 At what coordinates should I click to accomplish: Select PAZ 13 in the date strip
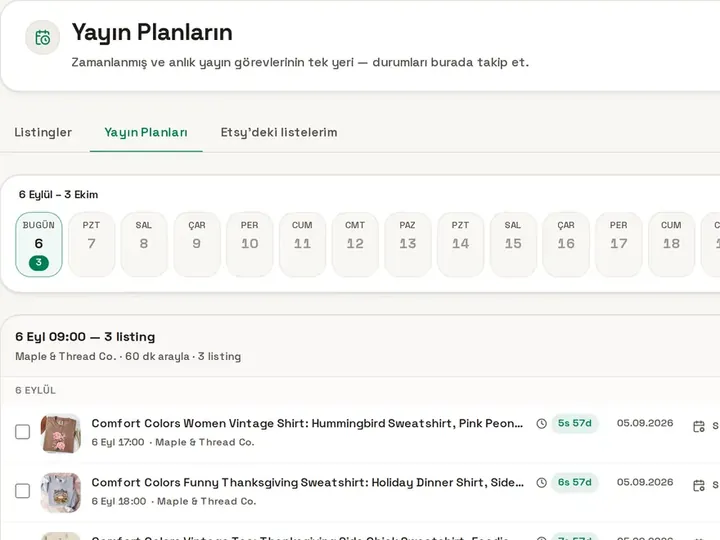[407, 244]
